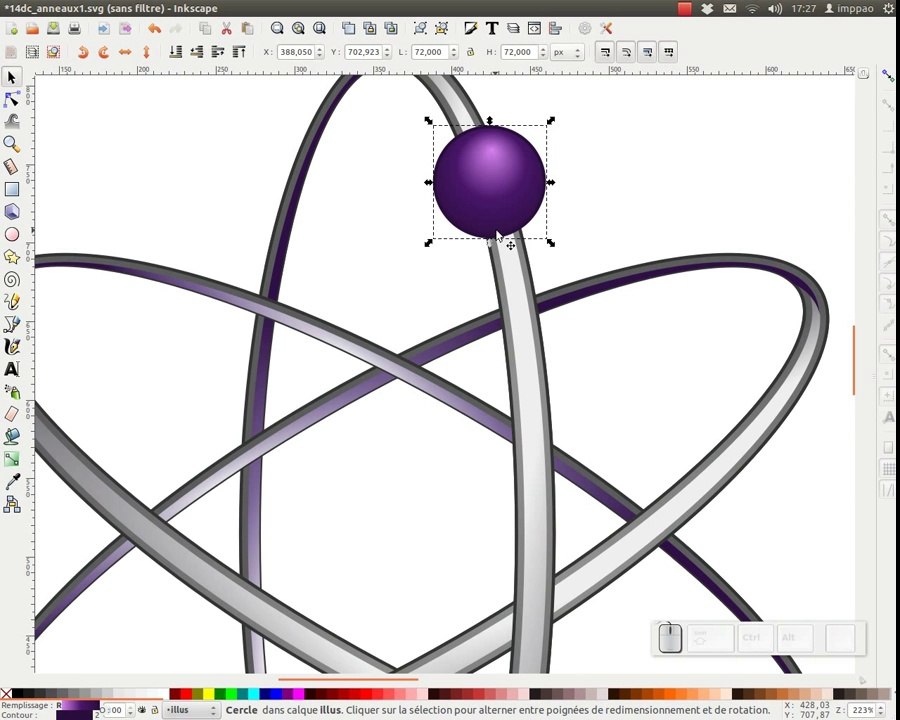900x720 pixels.
Task: Click the no-color X swatch
Action: click(x=6, y=694)
